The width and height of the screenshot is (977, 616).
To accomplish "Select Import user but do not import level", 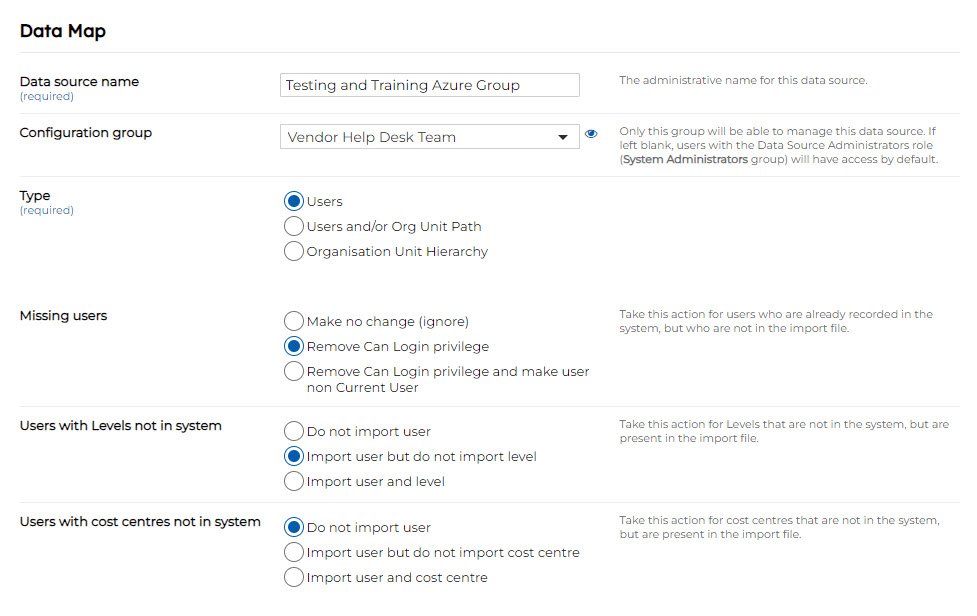I will tap(294, 456).
